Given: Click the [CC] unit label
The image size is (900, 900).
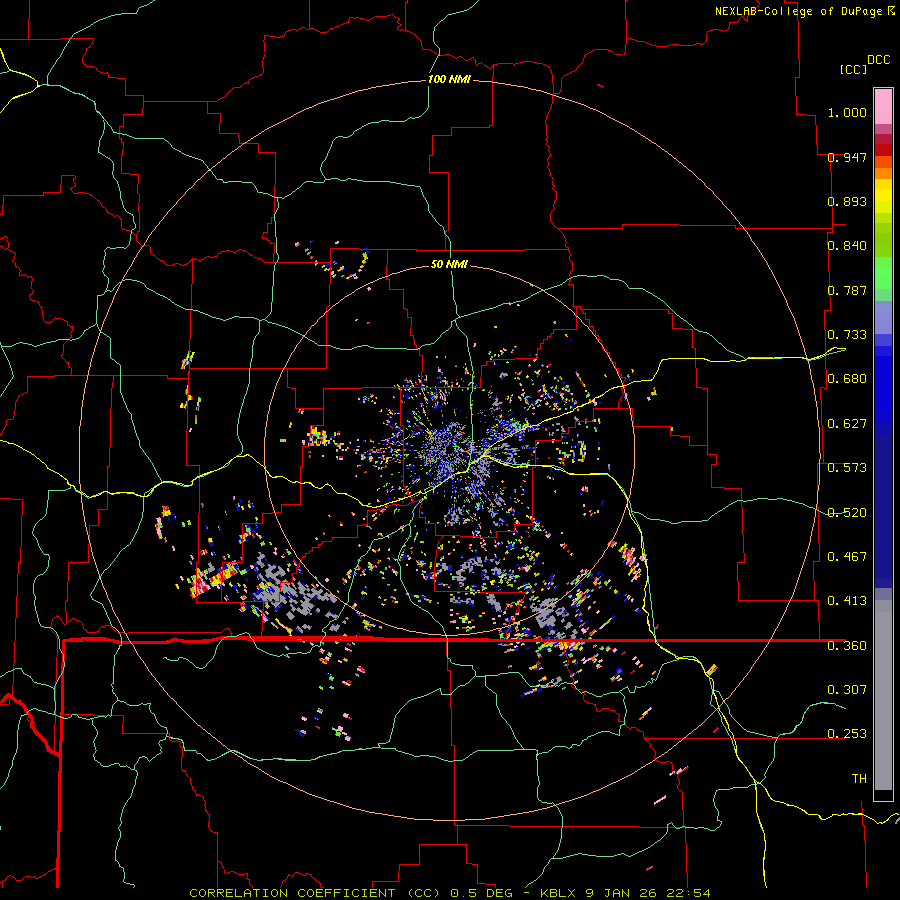Looking at the screenshot, I should [x=853, y=69].
